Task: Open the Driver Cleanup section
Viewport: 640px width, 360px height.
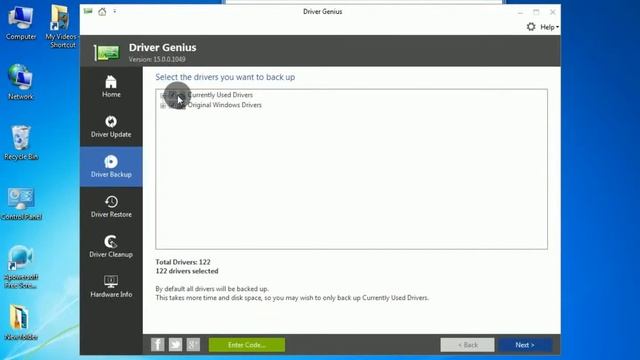Action: click(111, 247)
